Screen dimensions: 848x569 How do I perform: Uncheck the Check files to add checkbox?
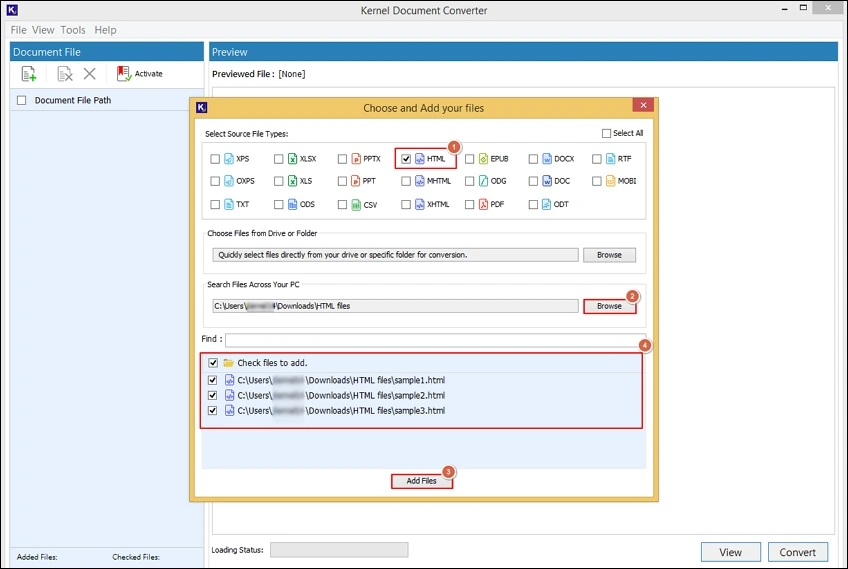click(x=213, y=363)
